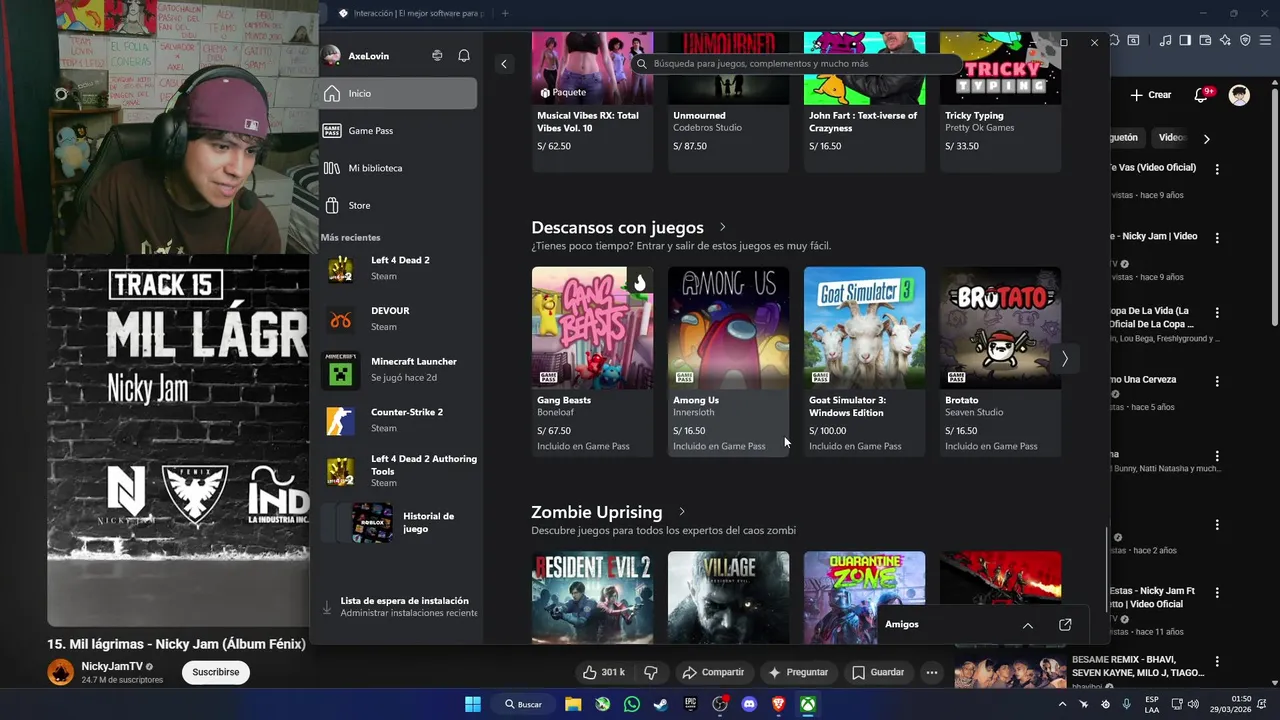Screen dimensions: 1280x720
Task: Click Unmourned game title
Action: pos(699,115)
